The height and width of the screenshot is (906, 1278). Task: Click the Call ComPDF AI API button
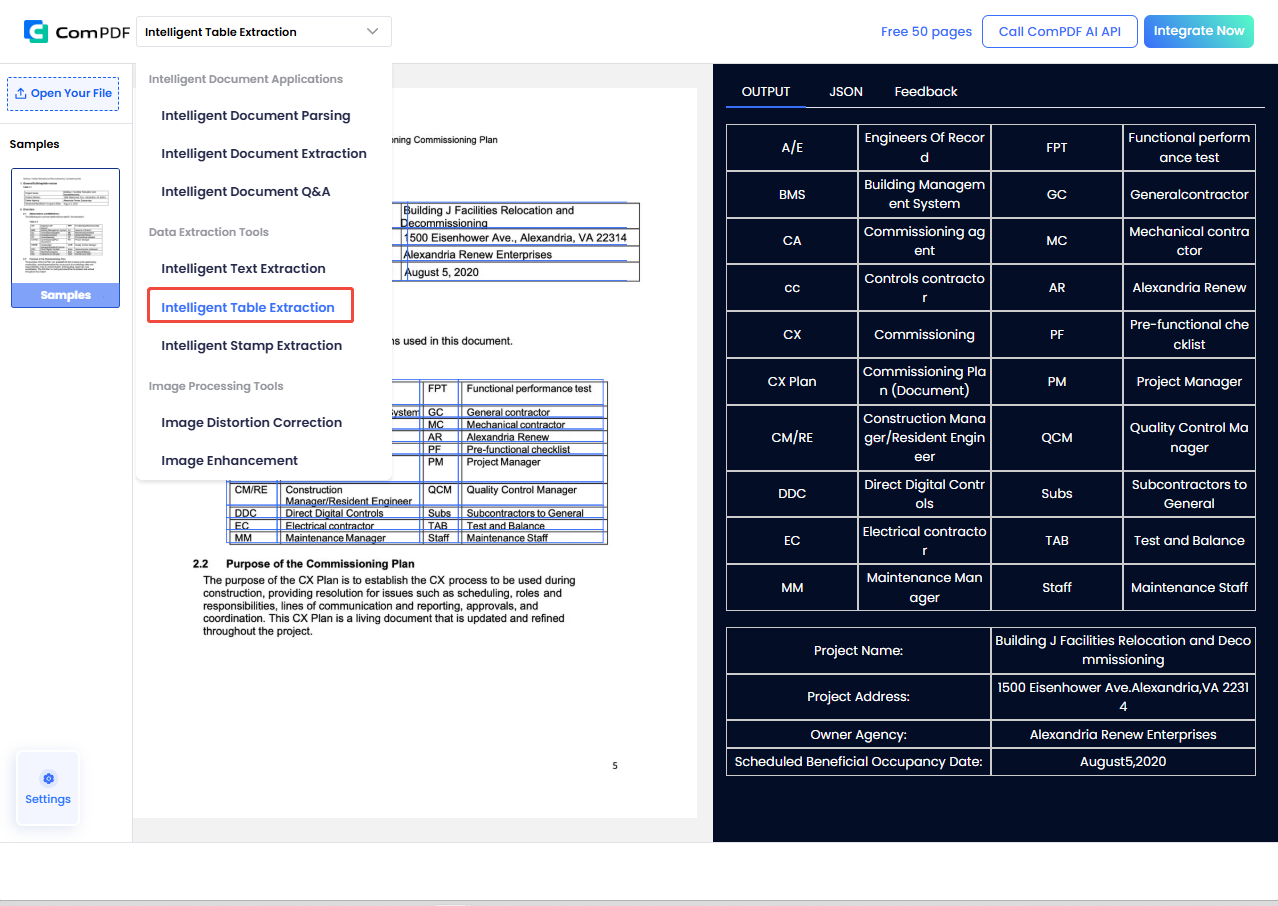coord(1059,31)
